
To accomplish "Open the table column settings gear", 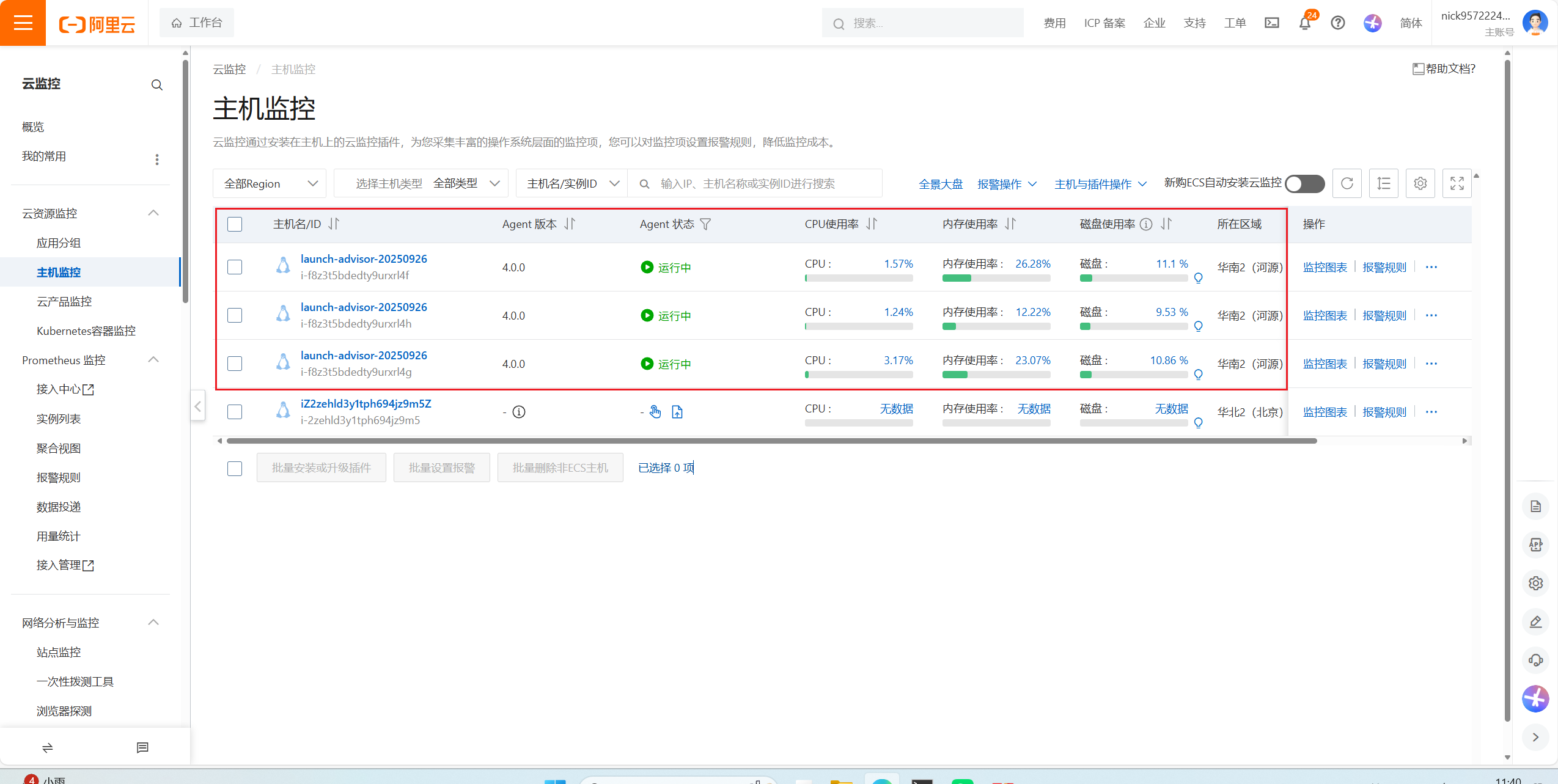I will [x=1420, y=183].
